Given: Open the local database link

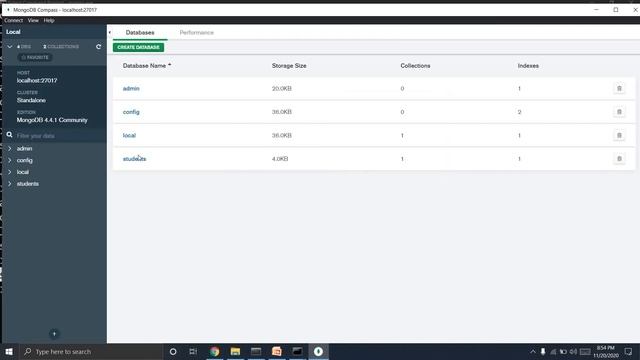Looking at the screenshot, I should 129,135.
